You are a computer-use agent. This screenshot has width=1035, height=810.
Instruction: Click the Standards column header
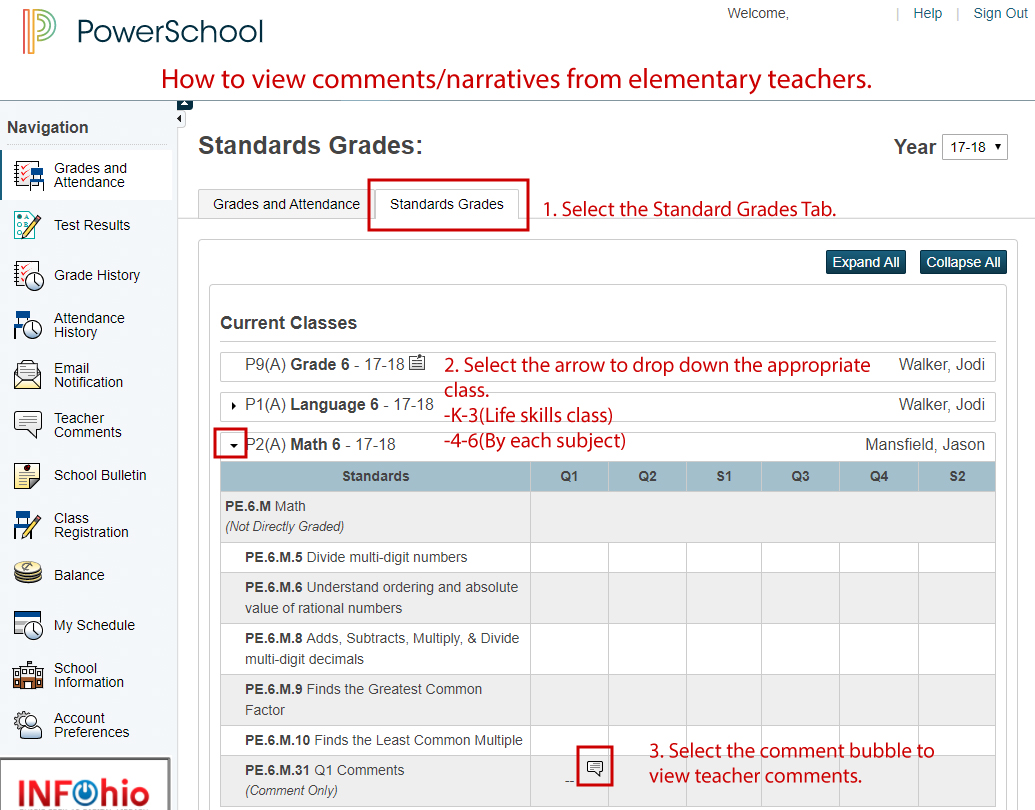click(376, 477)
